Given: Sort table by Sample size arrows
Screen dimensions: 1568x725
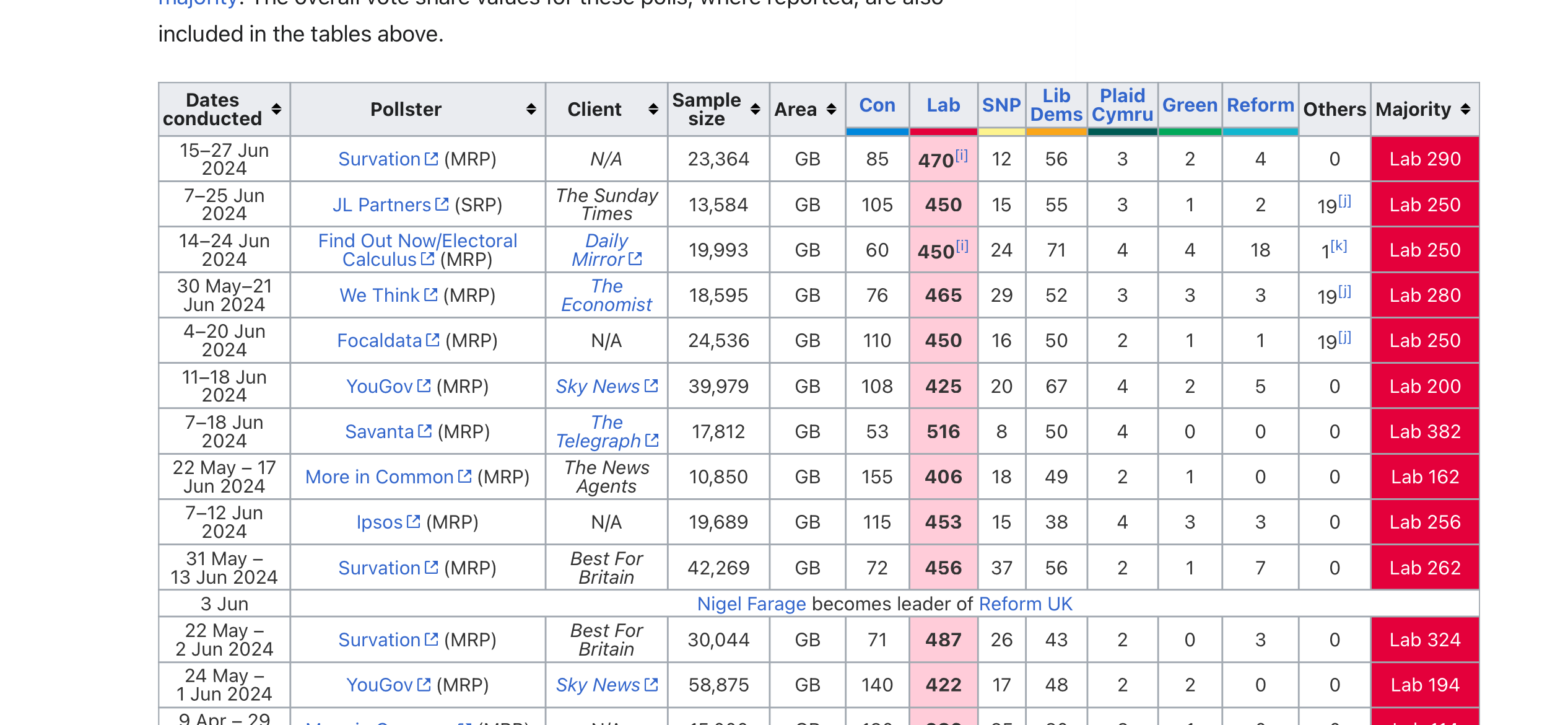Looking at the screenshot, I should click(755, 109).
